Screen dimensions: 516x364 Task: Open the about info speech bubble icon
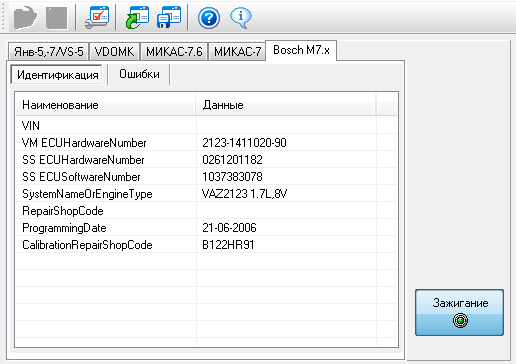pos(240,17)
